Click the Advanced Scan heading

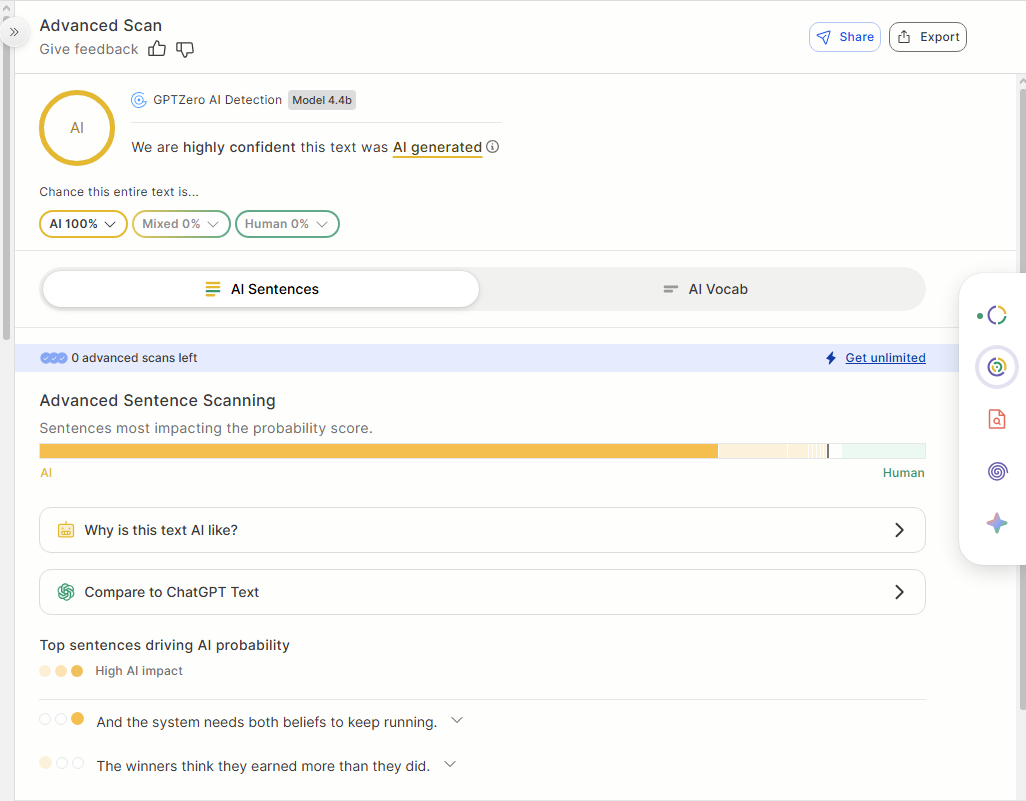101,26
